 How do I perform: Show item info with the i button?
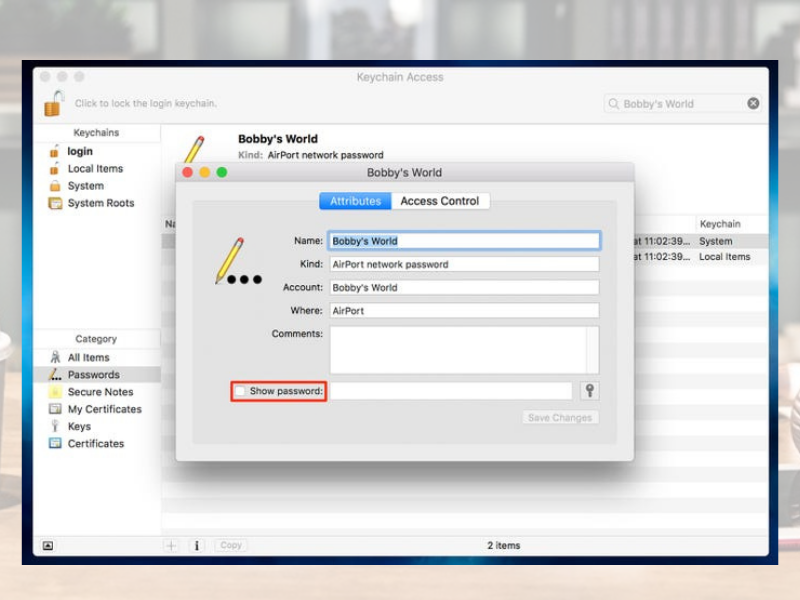(x=197, y=545)
